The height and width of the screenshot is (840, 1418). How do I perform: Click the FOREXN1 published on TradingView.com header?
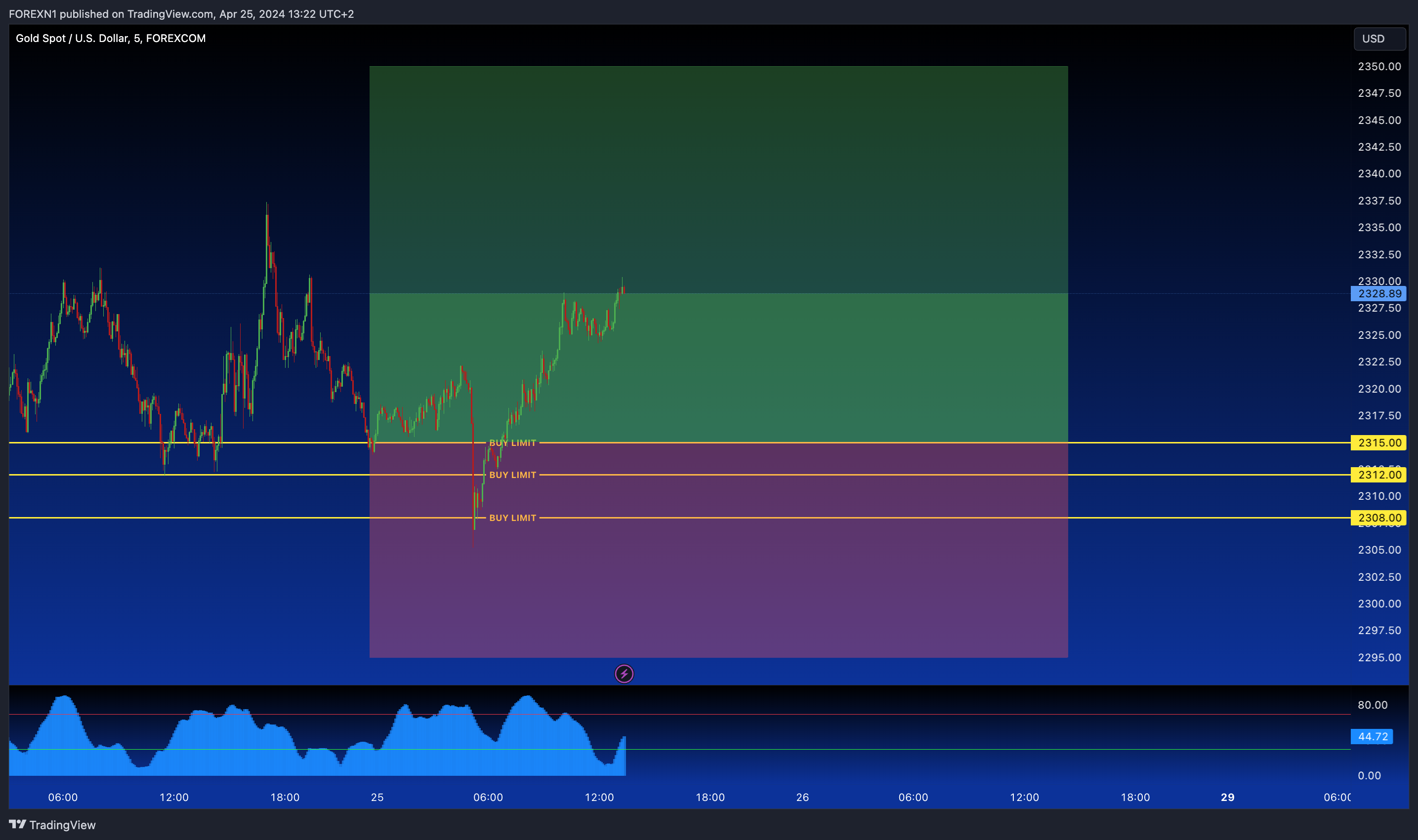pyautogui.click(x=181, y=14)
